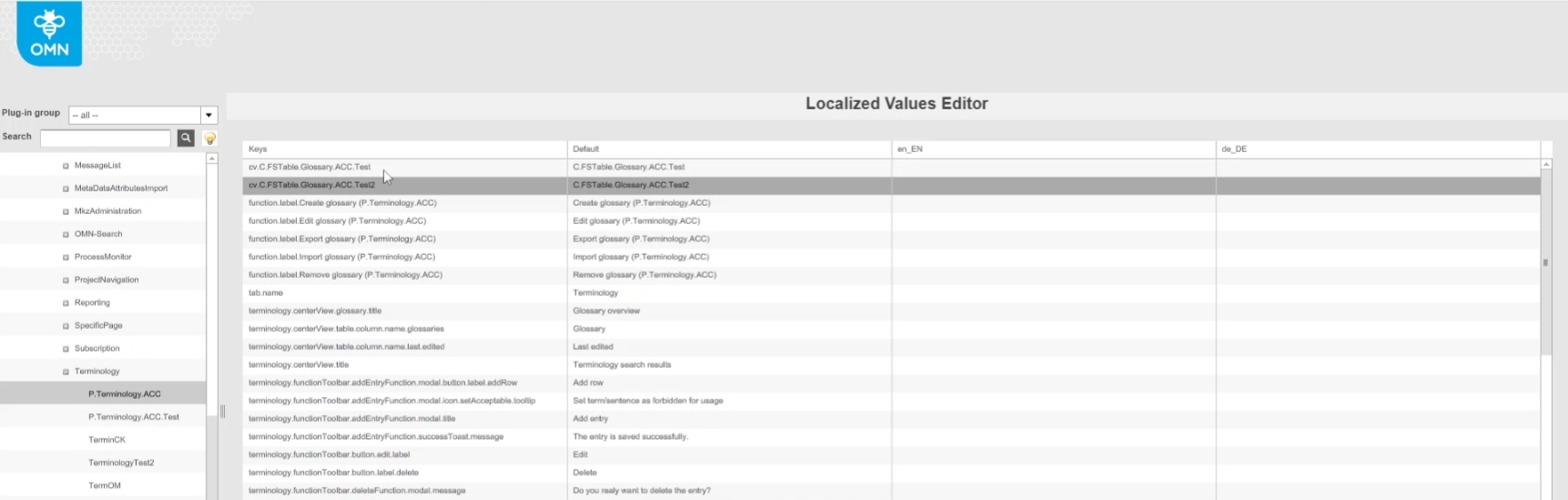Expand the SpecificPage tree node
1568x500 pixels.
click(66, 325)
